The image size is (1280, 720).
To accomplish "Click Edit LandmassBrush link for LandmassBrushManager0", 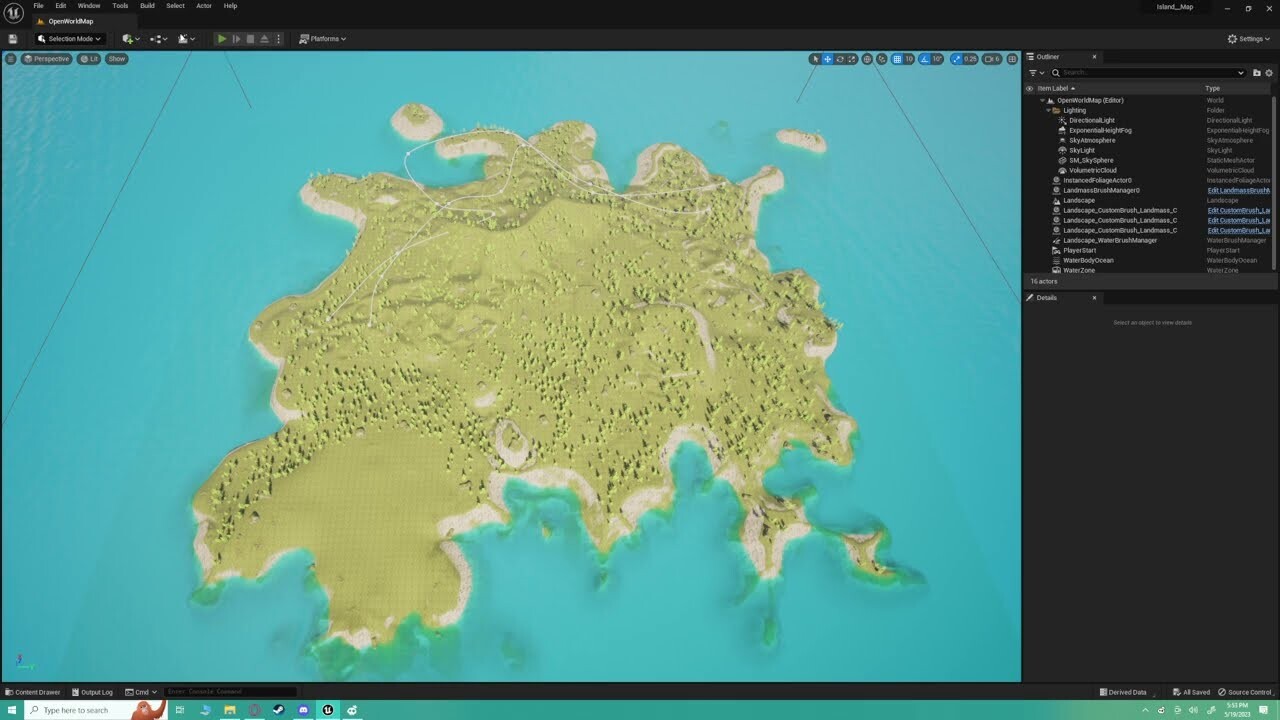I will (x=1239, y=190).
